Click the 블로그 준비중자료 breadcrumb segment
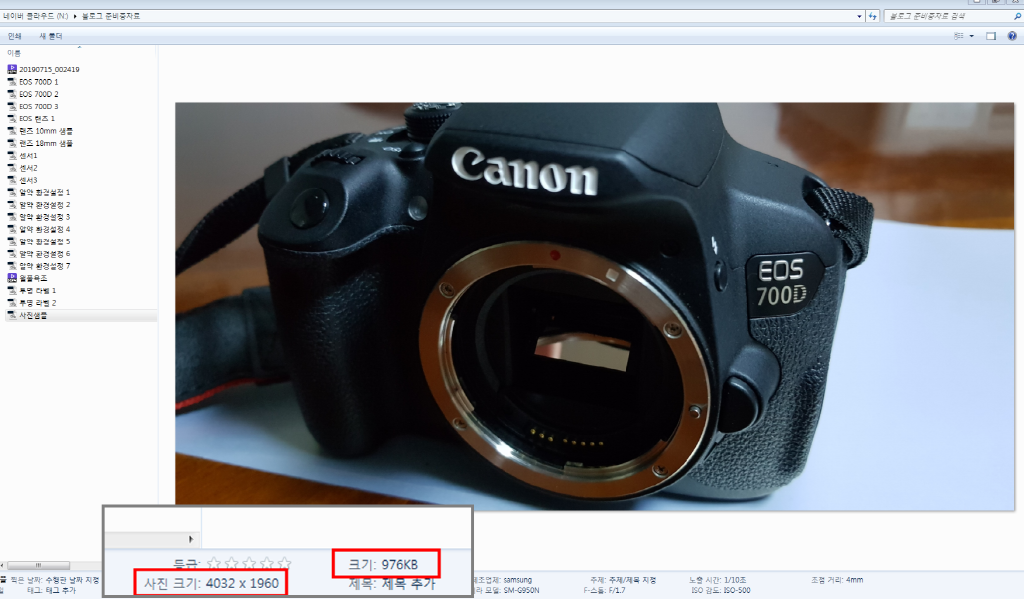Viewport: 1024px width, 599px height. (110, 16)
